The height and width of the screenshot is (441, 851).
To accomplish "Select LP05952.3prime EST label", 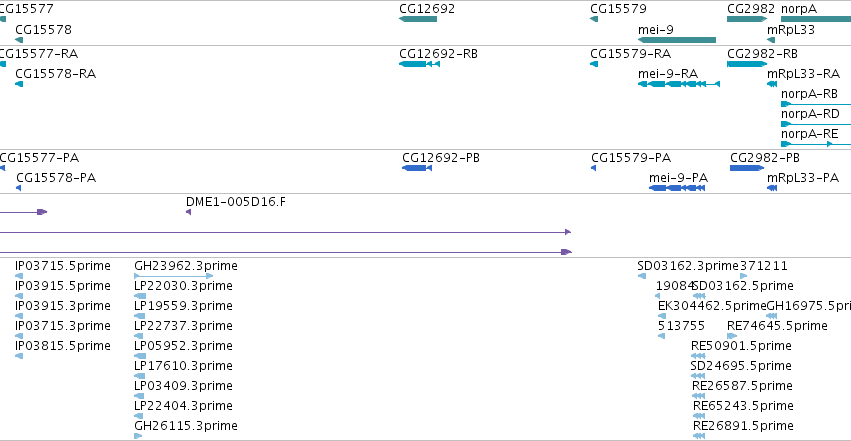I will click(183, 346).
